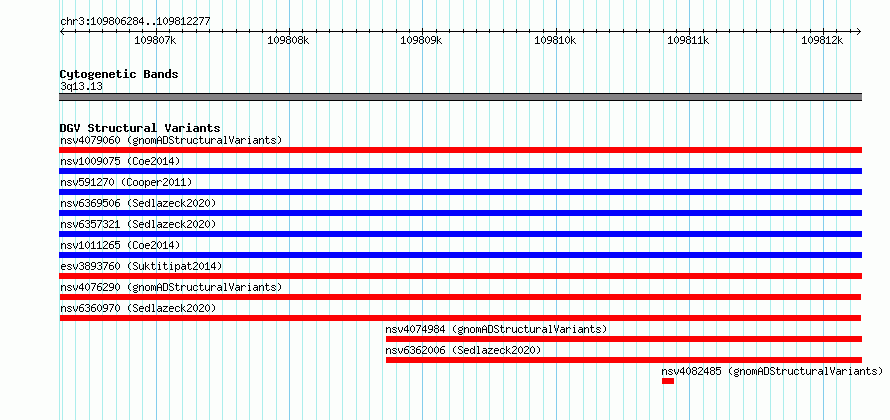Screen dimensions: 890x420
Task: Open the nsv6360970 (Sedlazeck2020) label
Action: click(x=138, y=308)
